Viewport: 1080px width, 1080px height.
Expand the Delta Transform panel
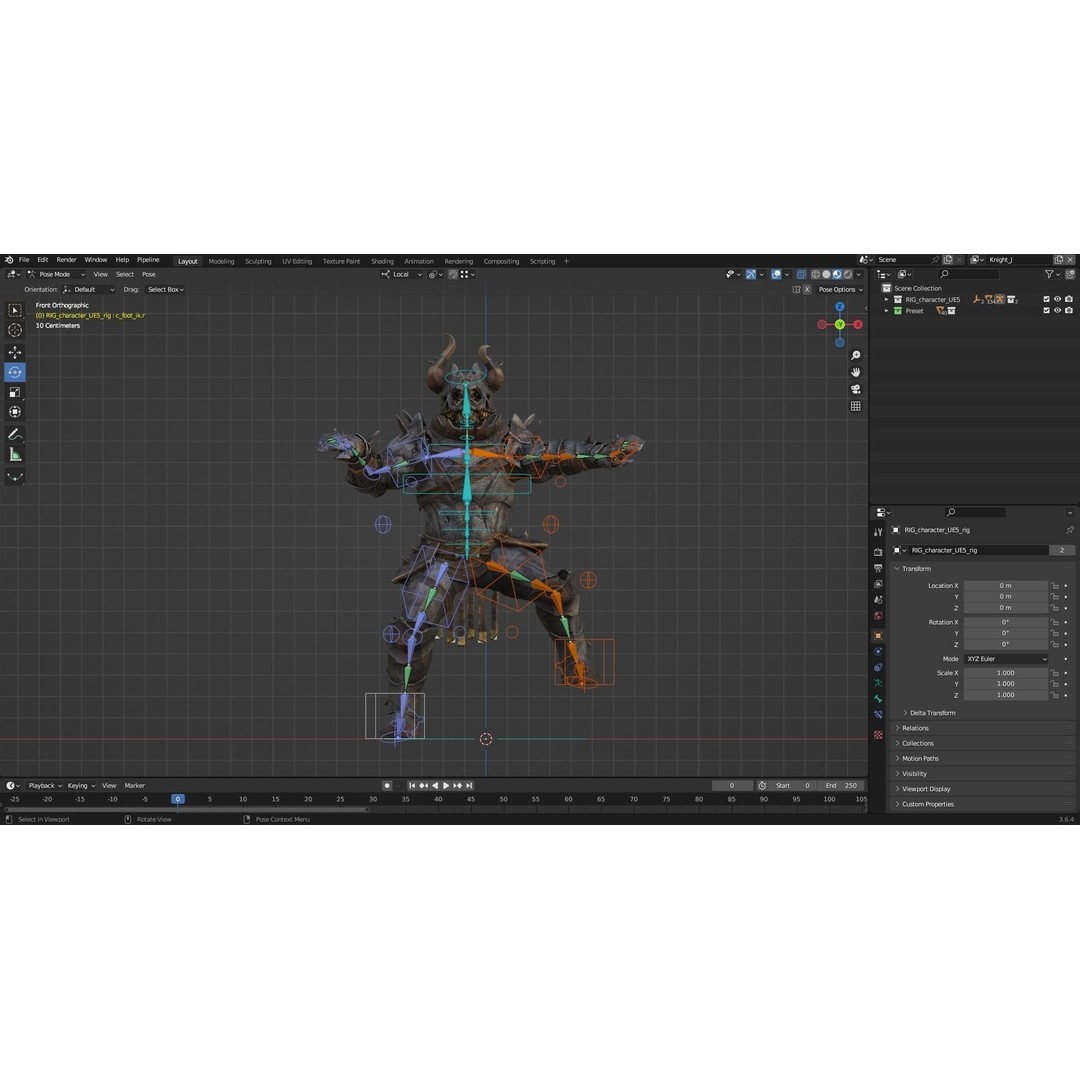point(931,713)
